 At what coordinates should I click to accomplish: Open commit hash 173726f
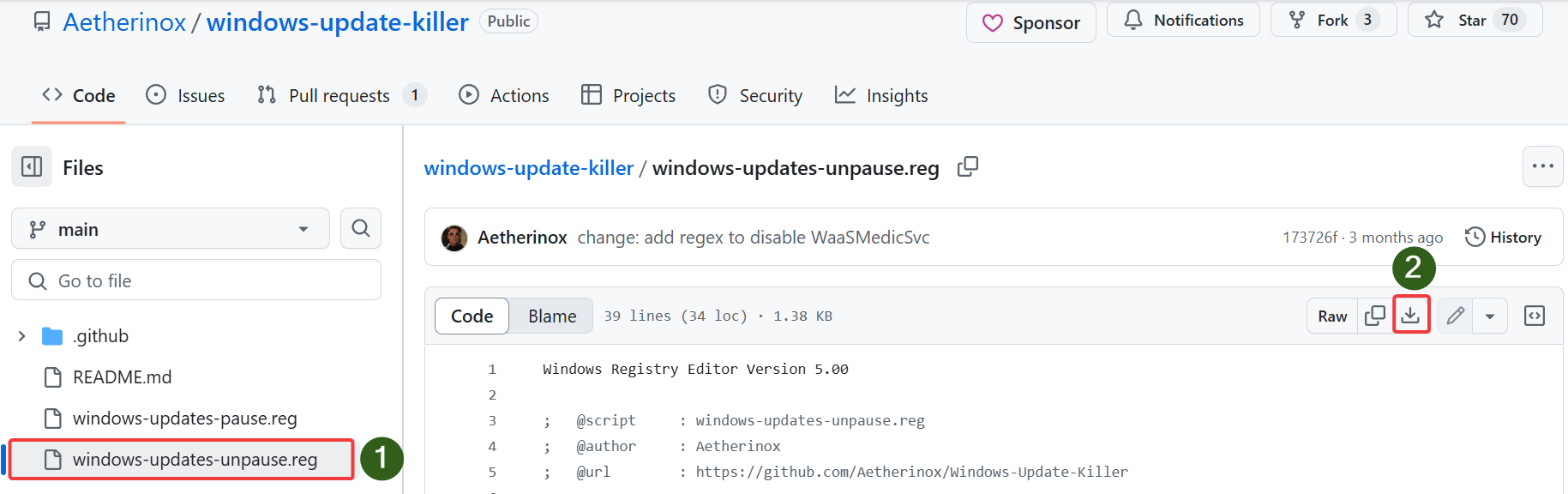click(1310, 238)
